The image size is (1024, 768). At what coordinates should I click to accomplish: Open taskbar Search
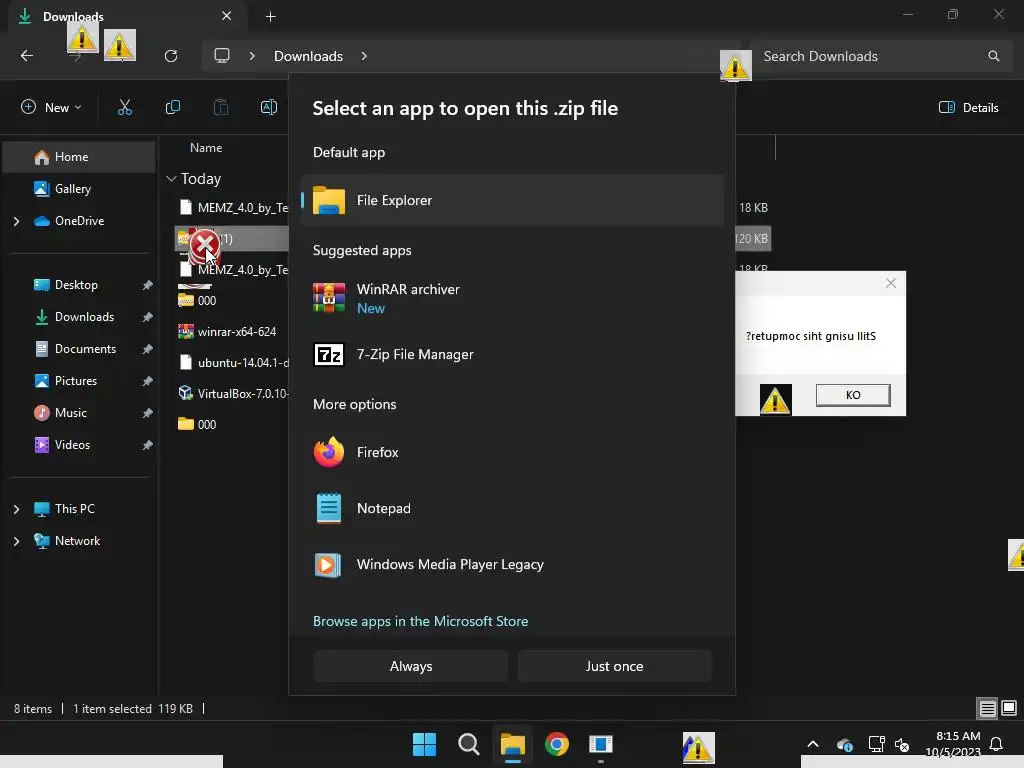coord(468,744)
